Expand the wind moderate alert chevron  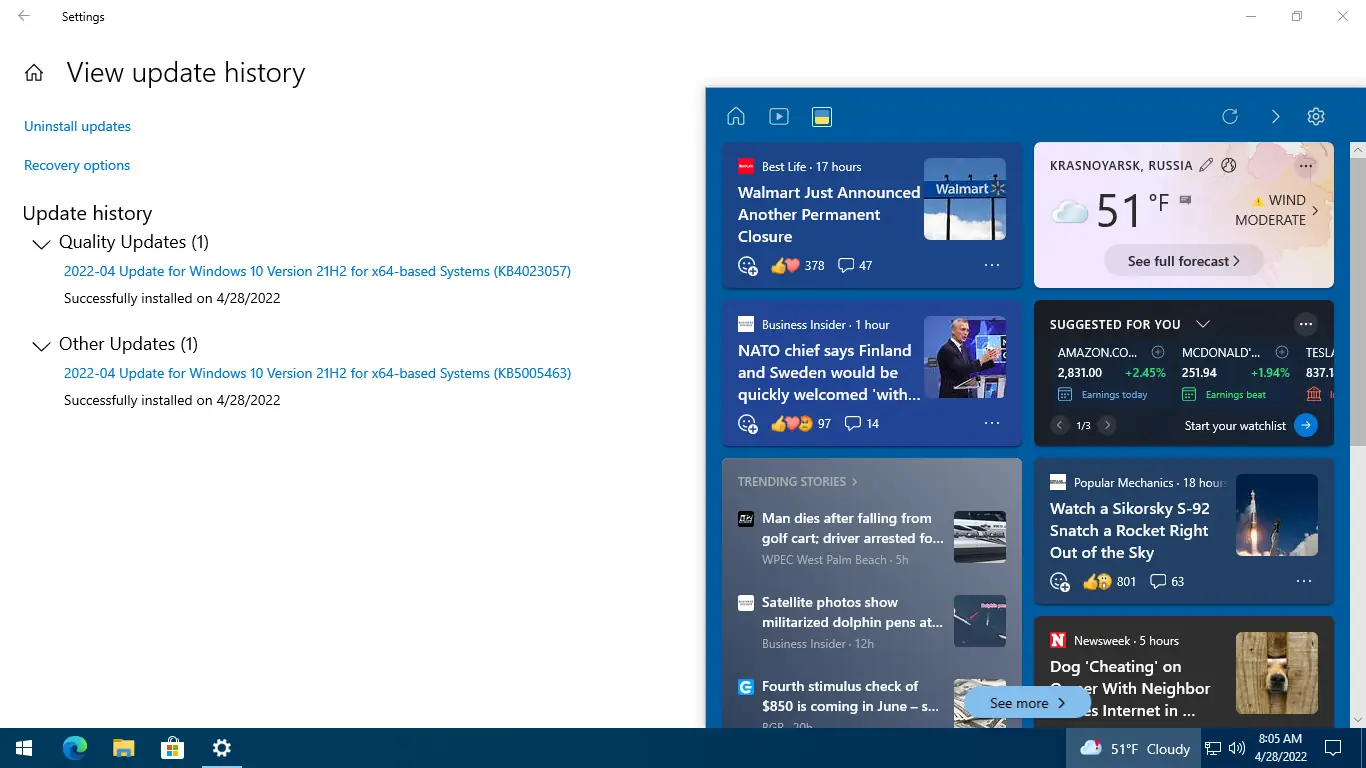(1315, 210)
